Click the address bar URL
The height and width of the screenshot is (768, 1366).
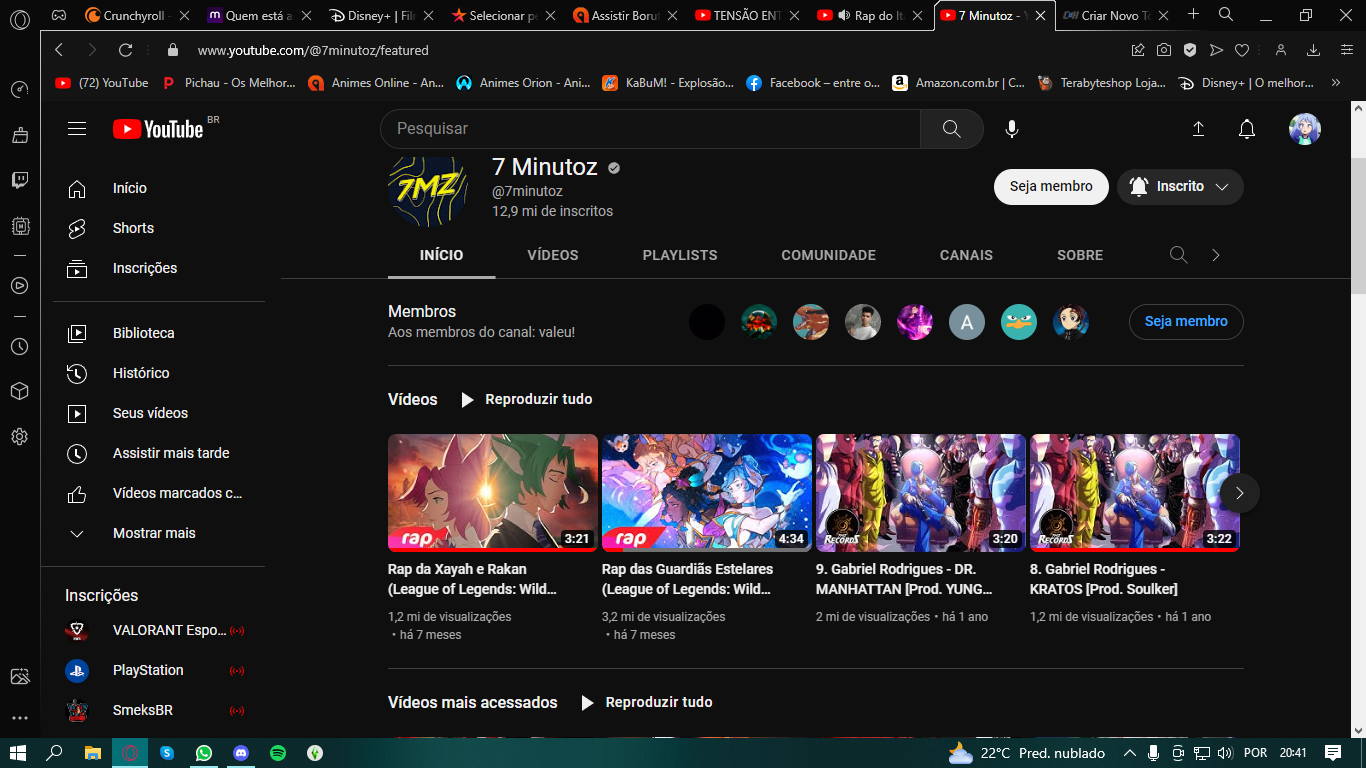tap(313, 50)
